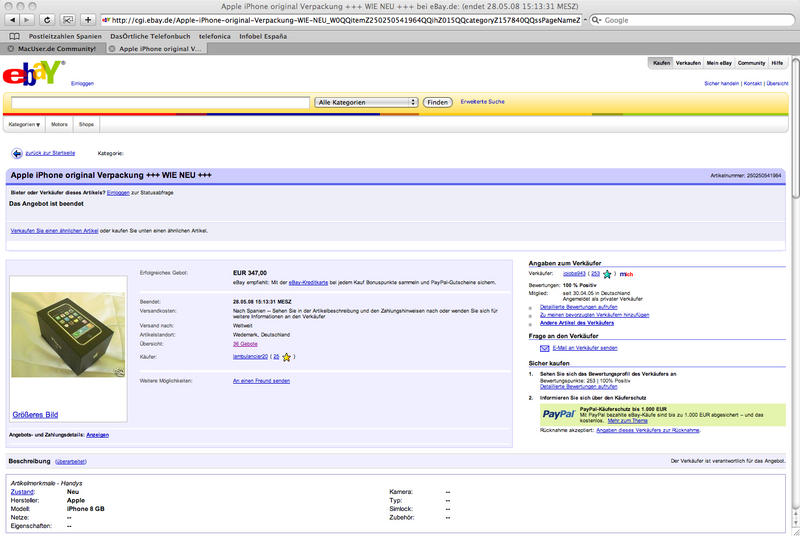The height and width of the screenshot is (536, 800).
Task: Close the MacUser.de Community tab
Action: click(x=11, y=49)
